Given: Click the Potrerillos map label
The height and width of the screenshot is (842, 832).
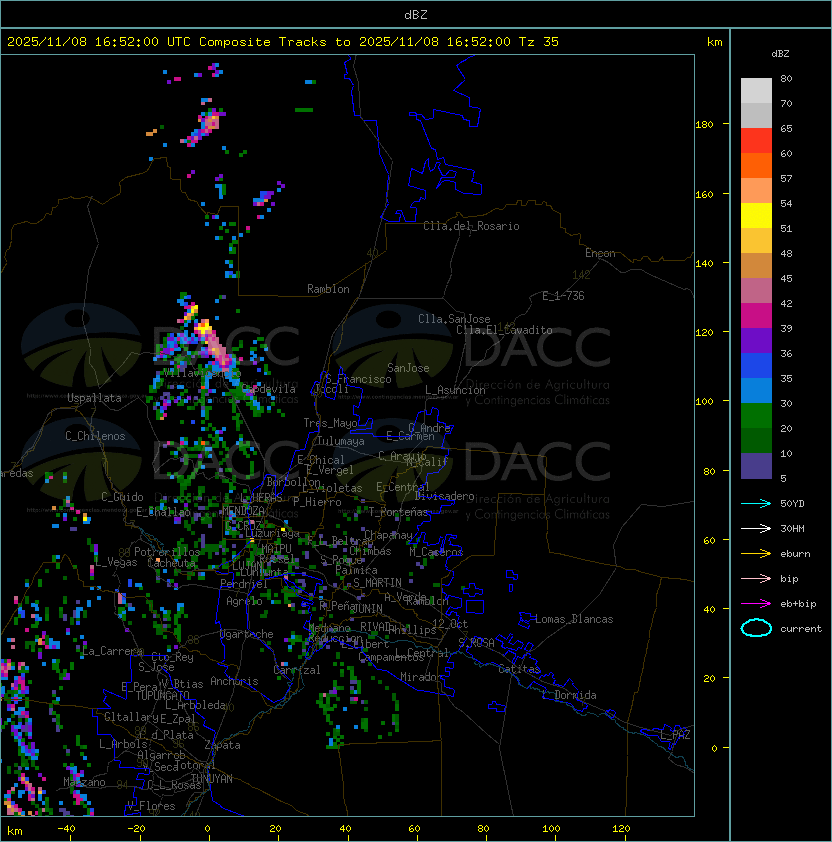Looking at the screenshot, I should tap(167, 552).
